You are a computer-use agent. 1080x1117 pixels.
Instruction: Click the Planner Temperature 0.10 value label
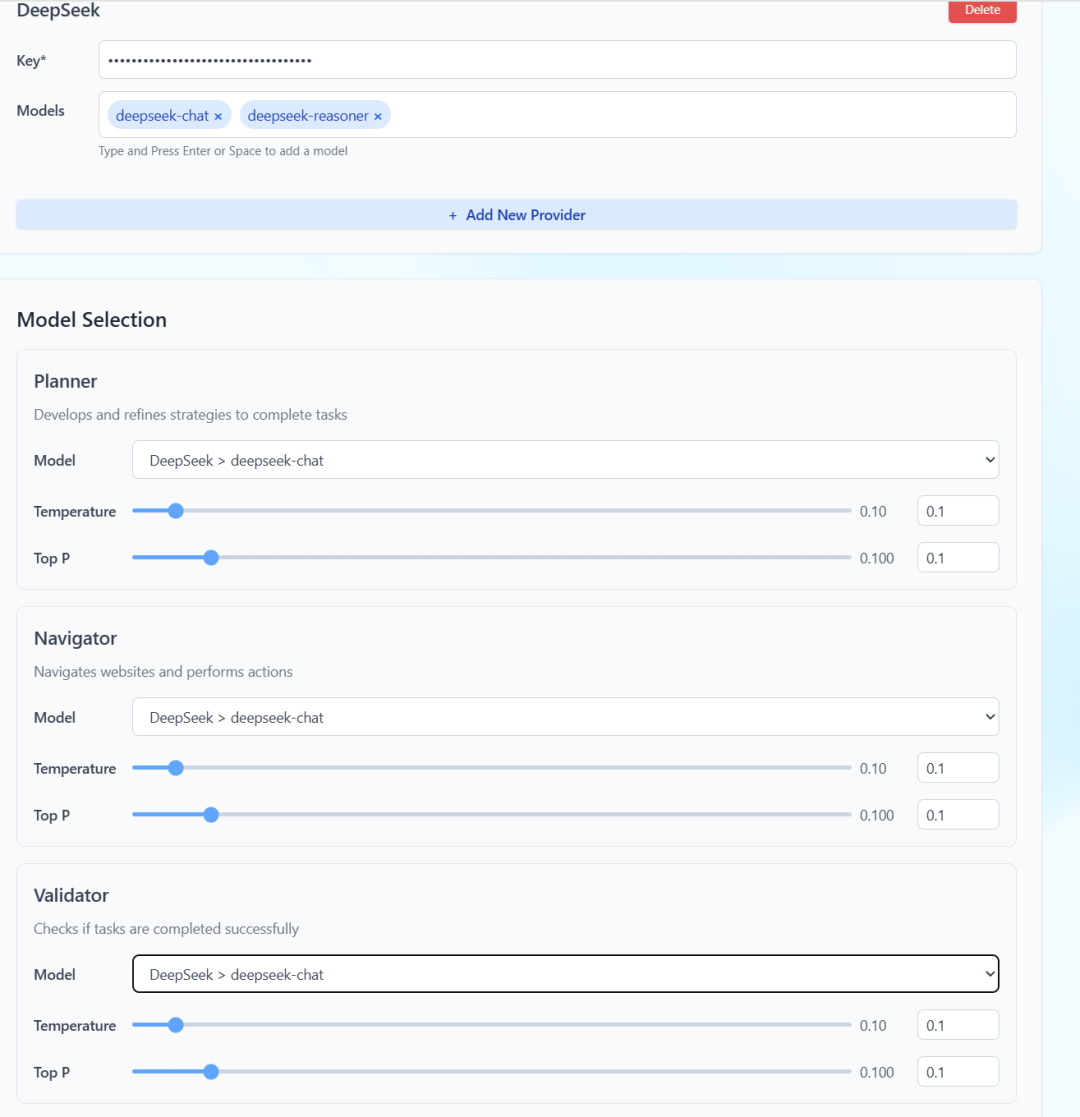(873, 511)
